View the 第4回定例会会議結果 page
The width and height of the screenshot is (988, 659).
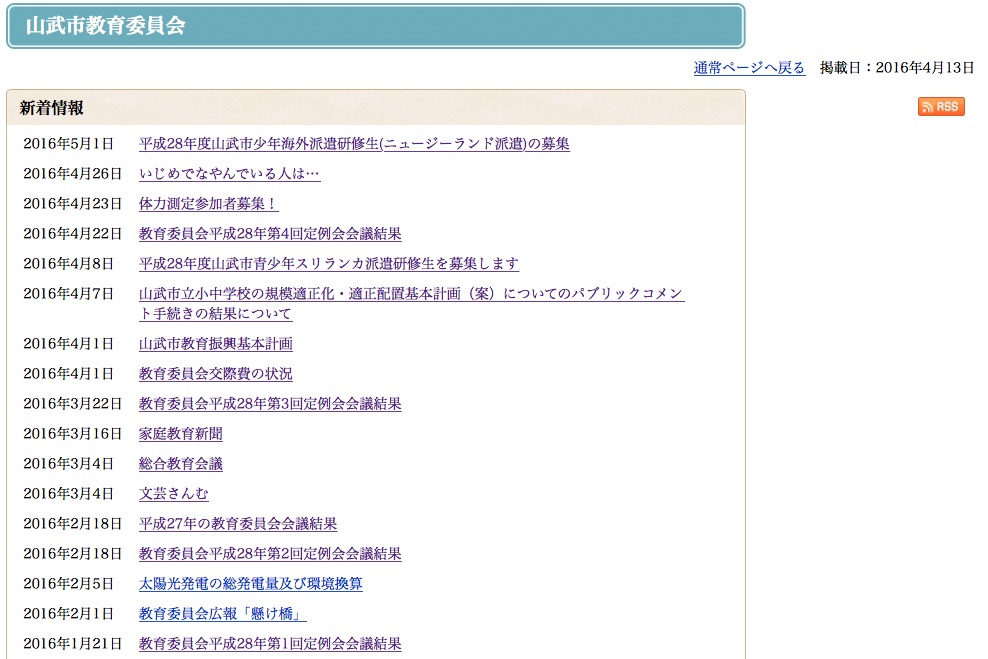pyautogui.click(x=270, y=233)
